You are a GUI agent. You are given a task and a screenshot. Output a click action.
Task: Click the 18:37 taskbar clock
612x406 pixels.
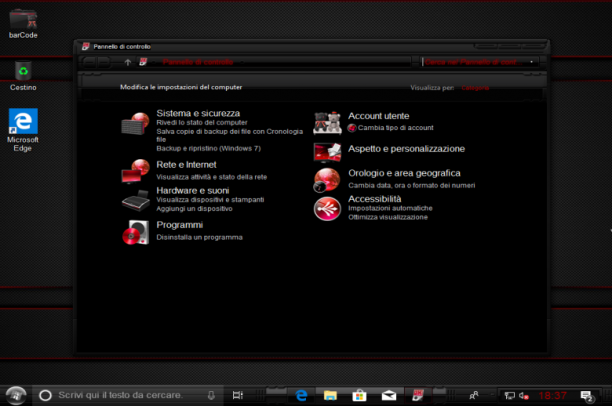pos(552,396)
